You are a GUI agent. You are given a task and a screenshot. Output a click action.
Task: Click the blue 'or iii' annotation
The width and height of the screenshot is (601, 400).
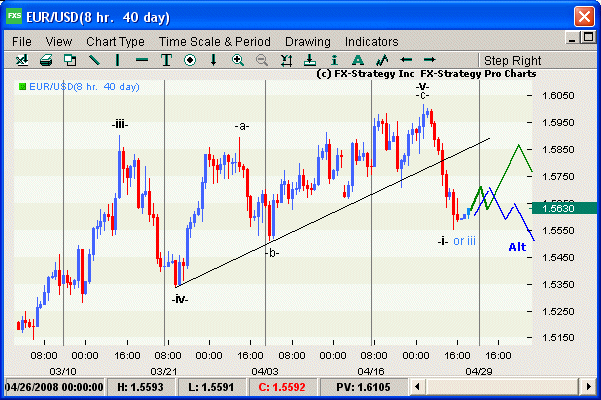[x=464, y=241]
